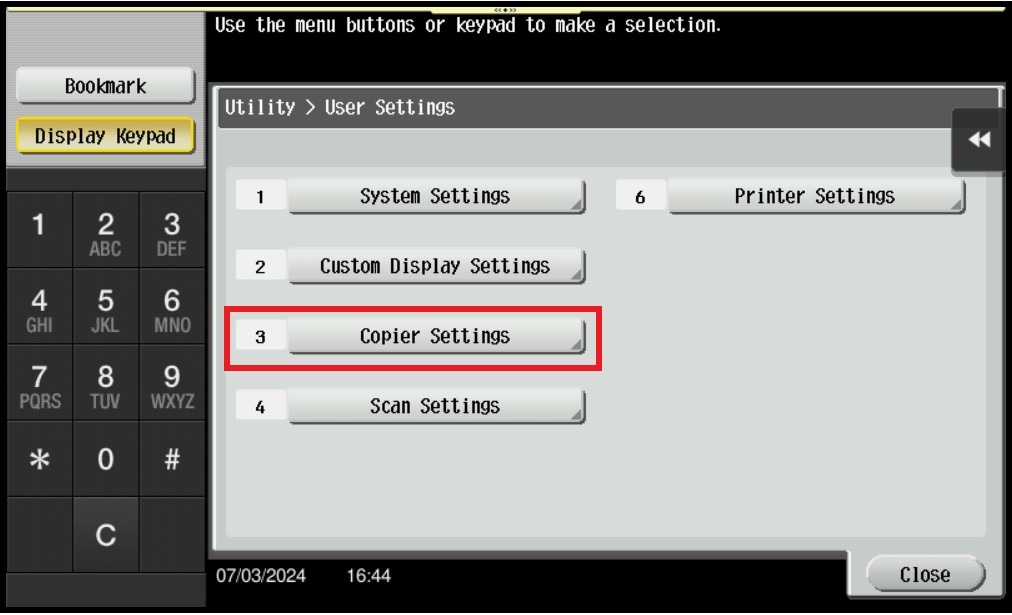Tap keypad digit 9 WXYZ
1012x615 pixels.
point(172,383)
